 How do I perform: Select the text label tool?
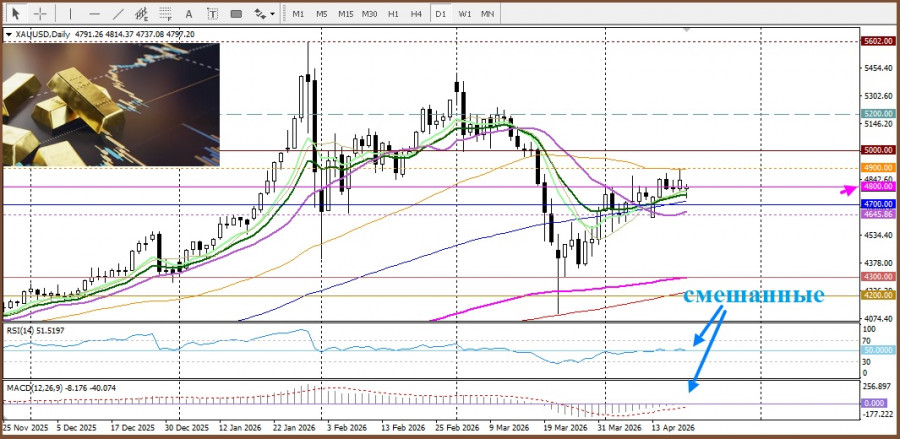pos(213,14)
